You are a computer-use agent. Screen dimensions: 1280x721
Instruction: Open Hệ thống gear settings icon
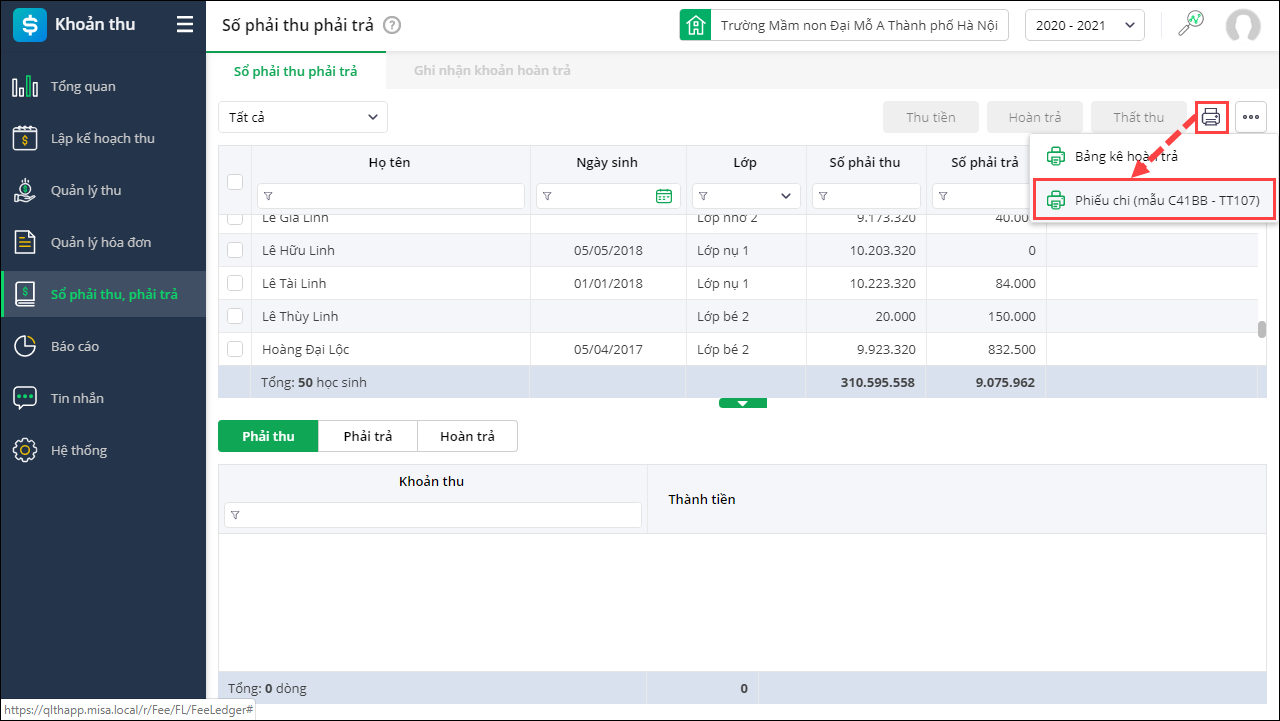25,451
